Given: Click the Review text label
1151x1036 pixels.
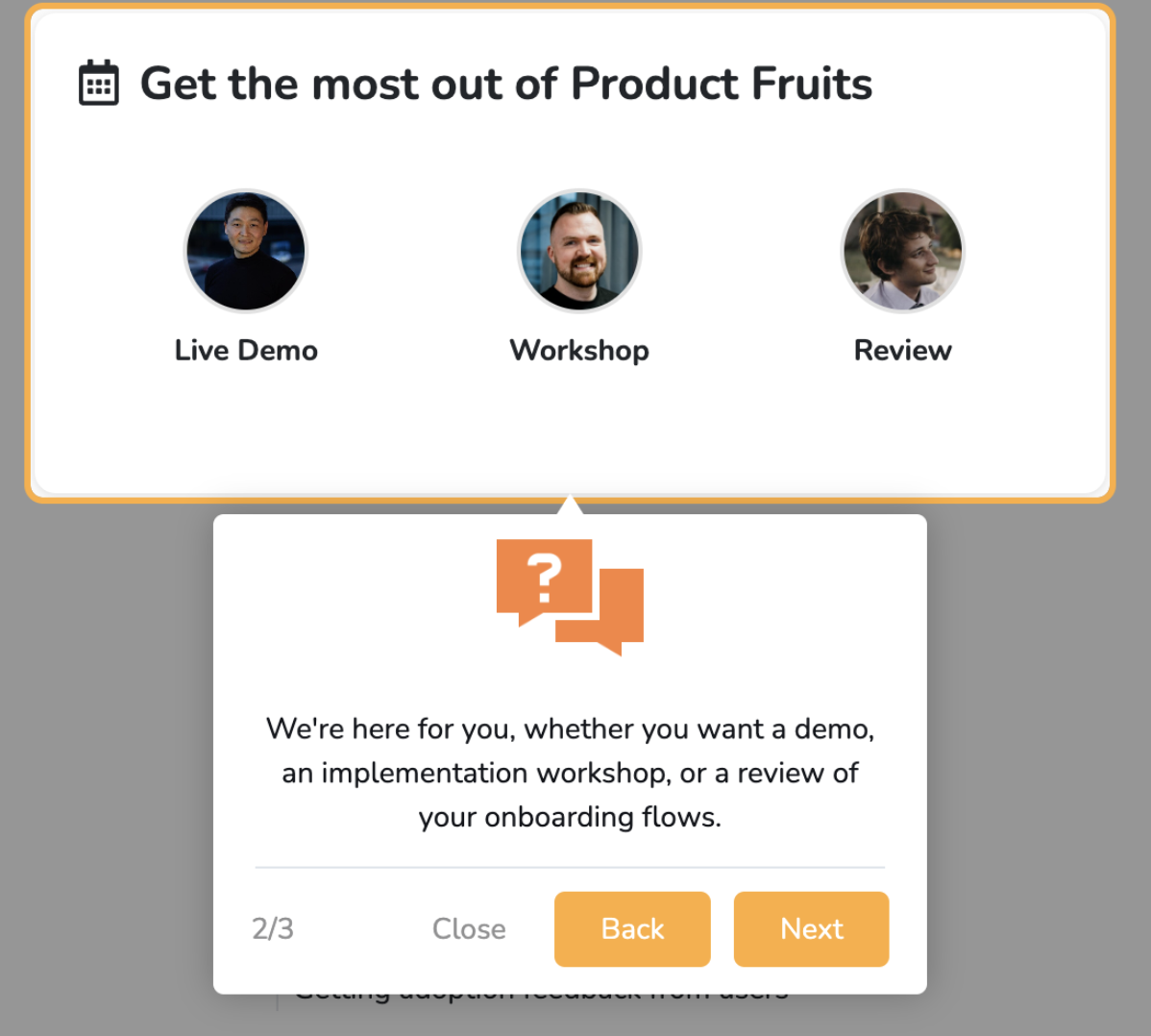Looking at the screenshot, I should [903, 350].
